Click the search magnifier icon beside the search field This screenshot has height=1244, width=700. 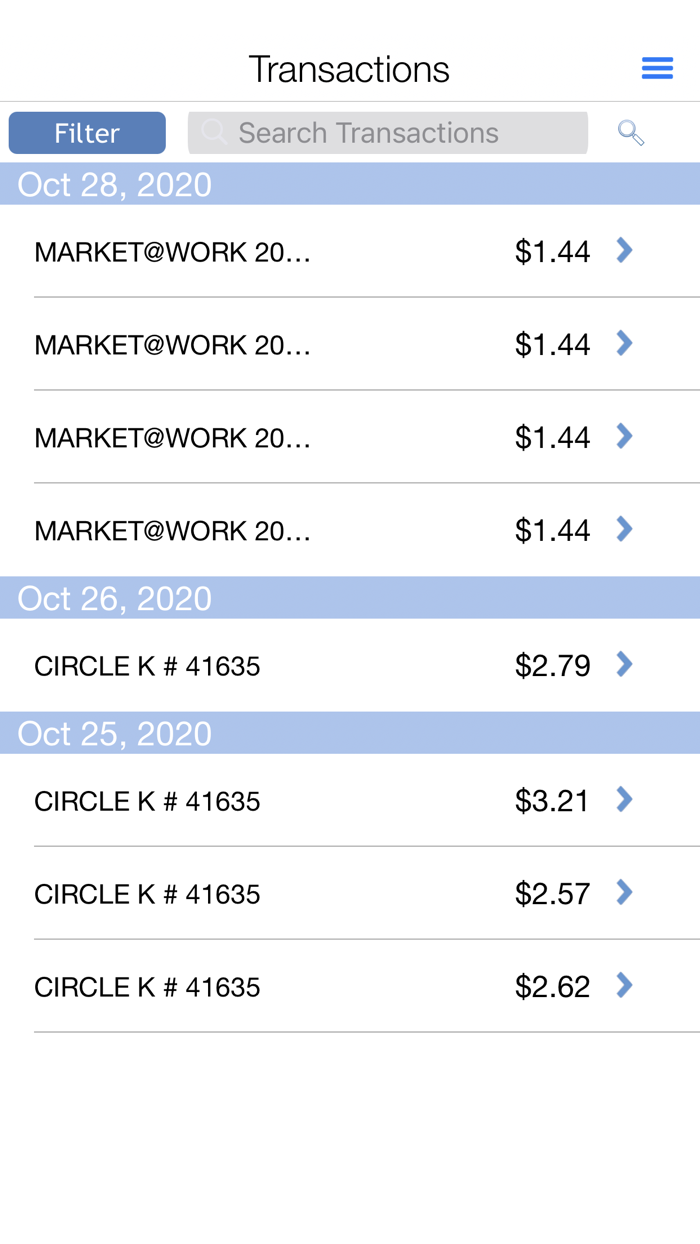(x=630, y=131)
